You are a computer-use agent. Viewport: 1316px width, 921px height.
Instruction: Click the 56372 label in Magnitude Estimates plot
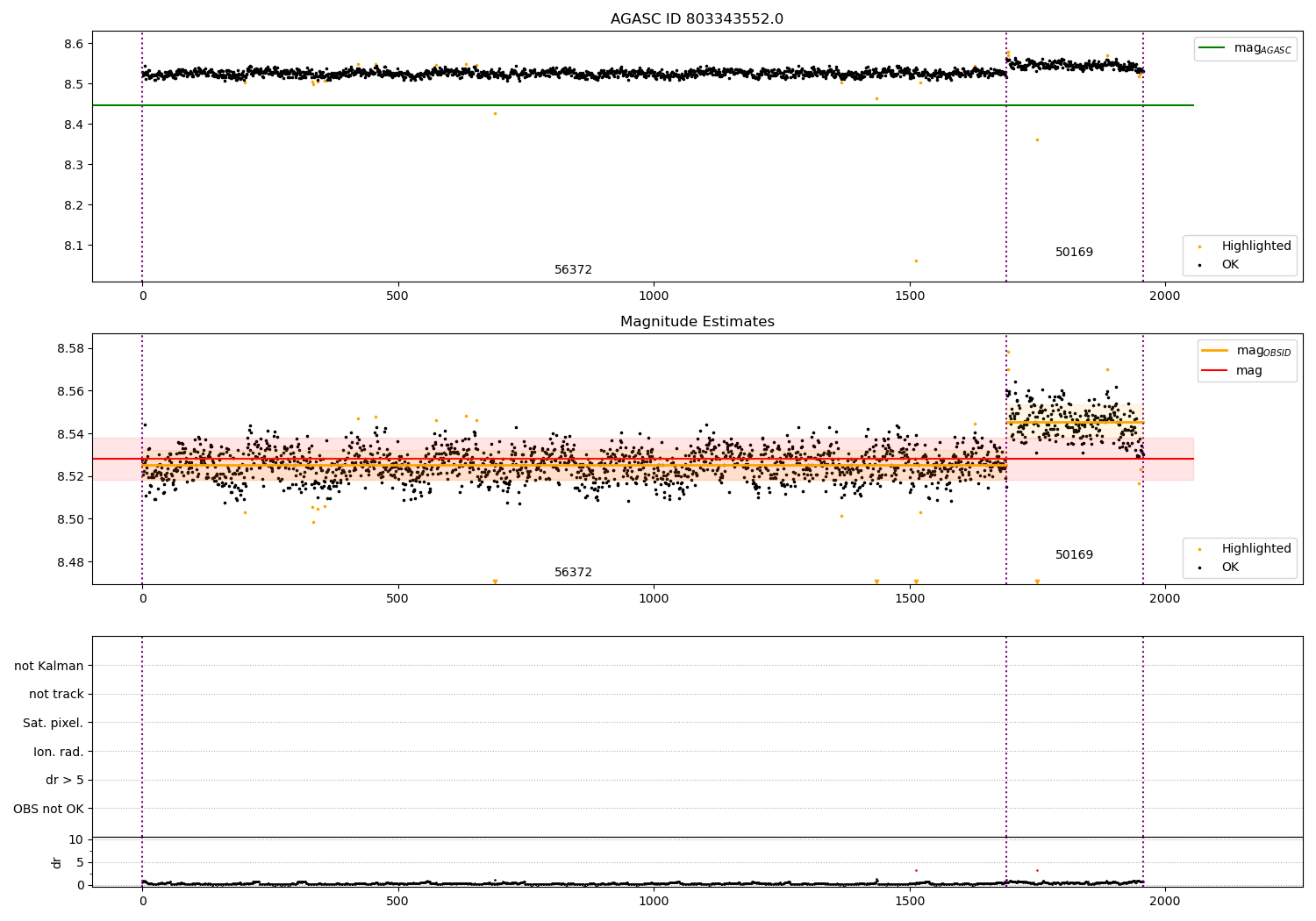(573, 573)
